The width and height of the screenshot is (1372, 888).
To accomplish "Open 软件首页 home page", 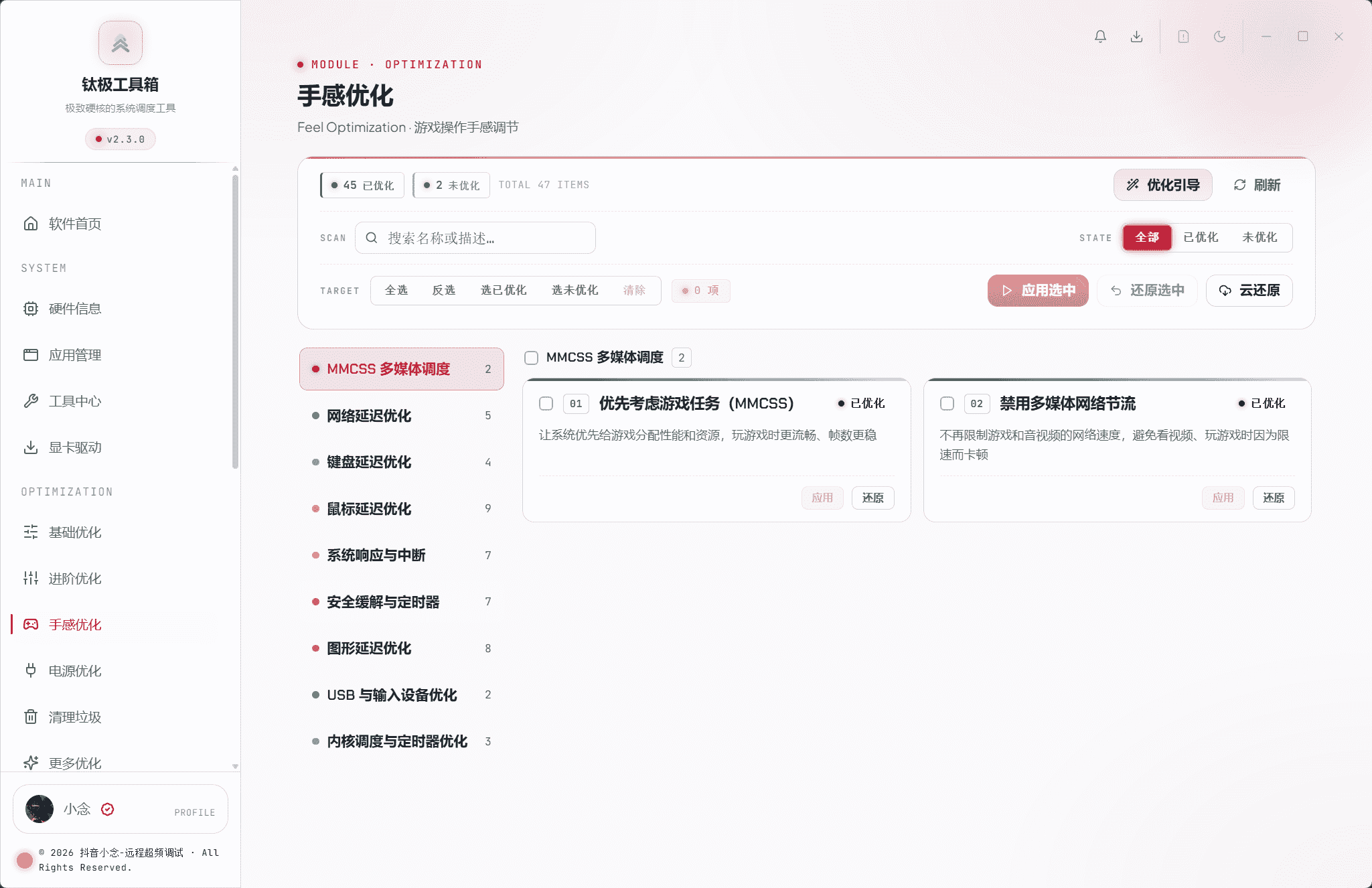I will 121,224.
